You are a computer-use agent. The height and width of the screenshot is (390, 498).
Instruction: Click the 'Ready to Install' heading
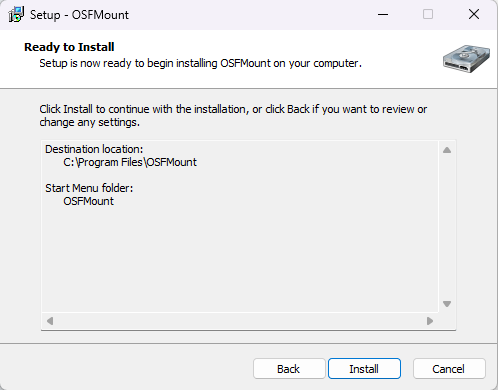(x=69, y=47)
